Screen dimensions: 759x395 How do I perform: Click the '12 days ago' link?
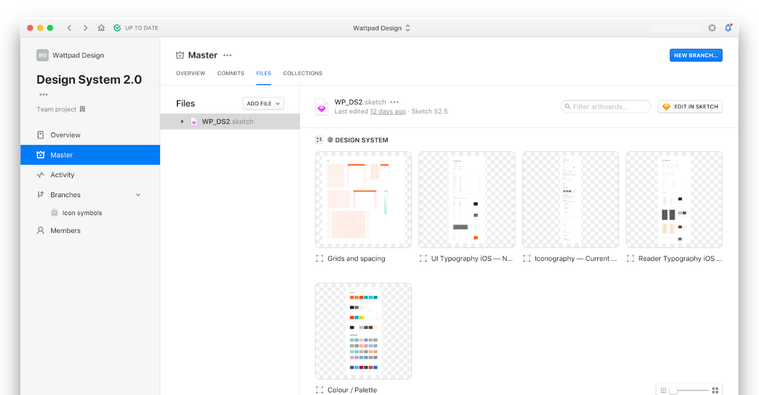click(x=388, y=111)
